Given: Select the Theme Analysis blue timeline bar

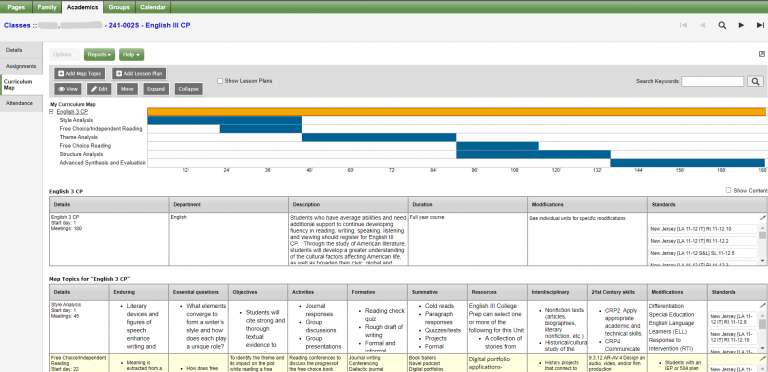Looking at the screenshot, I should coord(379,137).
